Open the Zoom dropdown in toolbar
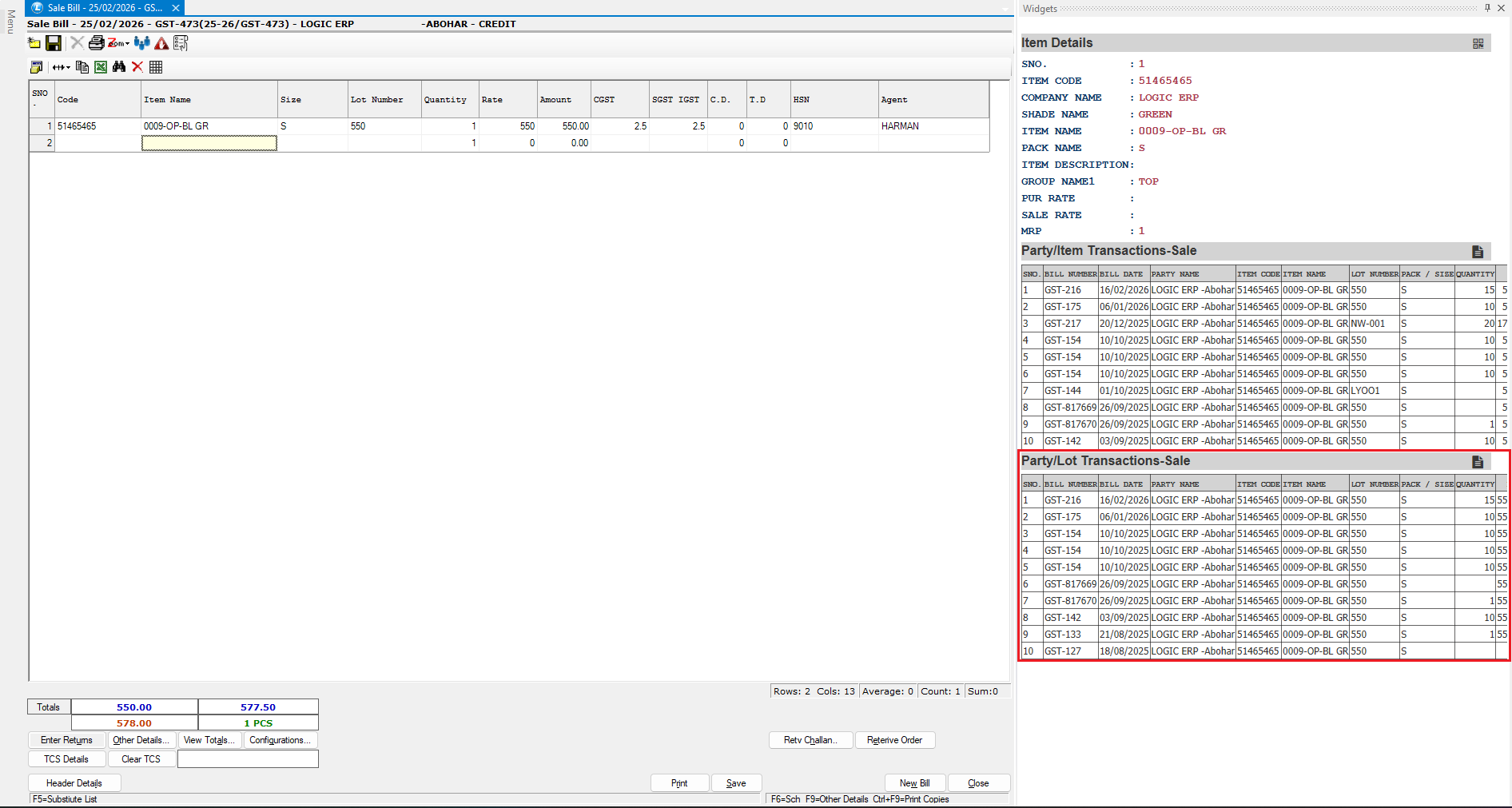Screen dimensions: 1512x808 point(118,43)
